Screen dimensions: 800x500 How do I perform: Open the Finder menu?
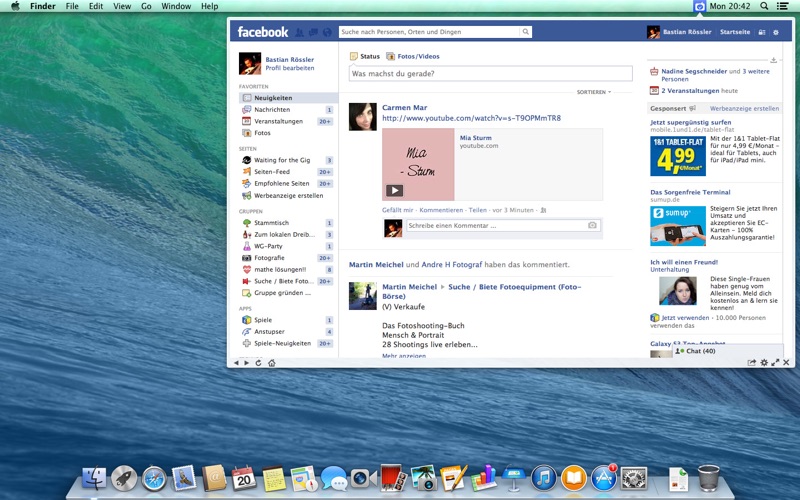click(x=43, y=6)
